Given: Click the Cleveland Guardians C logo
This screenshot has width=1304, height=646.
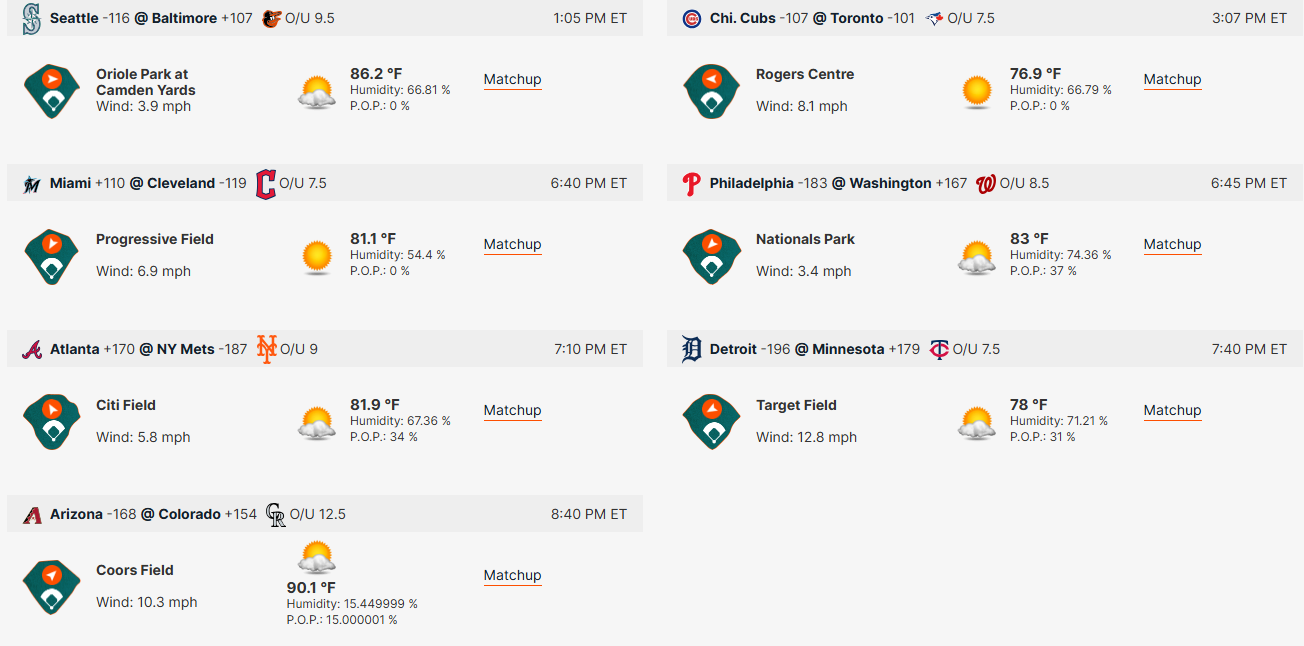Looking at the screenshot, I should point(266,184).
